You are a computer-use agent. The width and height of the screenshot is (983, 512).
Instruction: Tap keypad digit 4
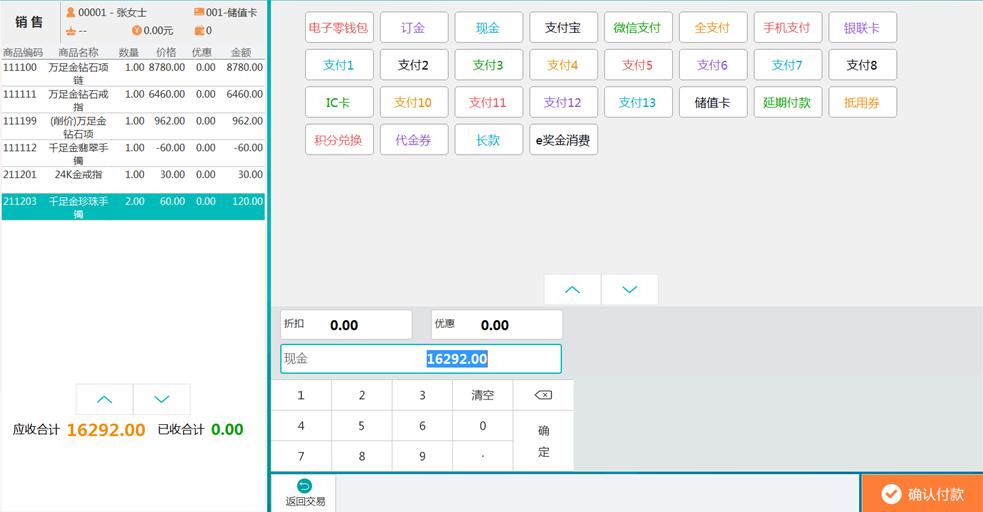(x=301, y=426)
